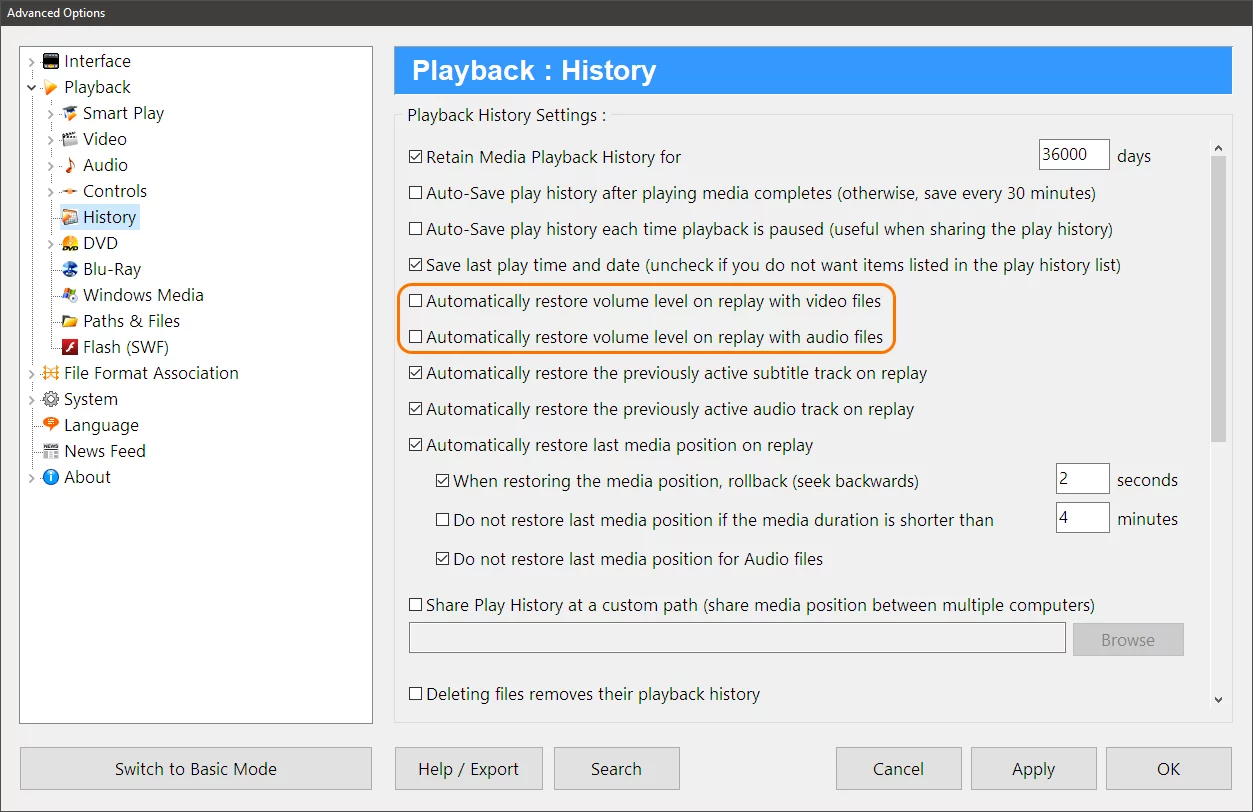Collapse the Playback tree node
The height and width of the screenshot is (812, 1253).
tap(32, 88)
